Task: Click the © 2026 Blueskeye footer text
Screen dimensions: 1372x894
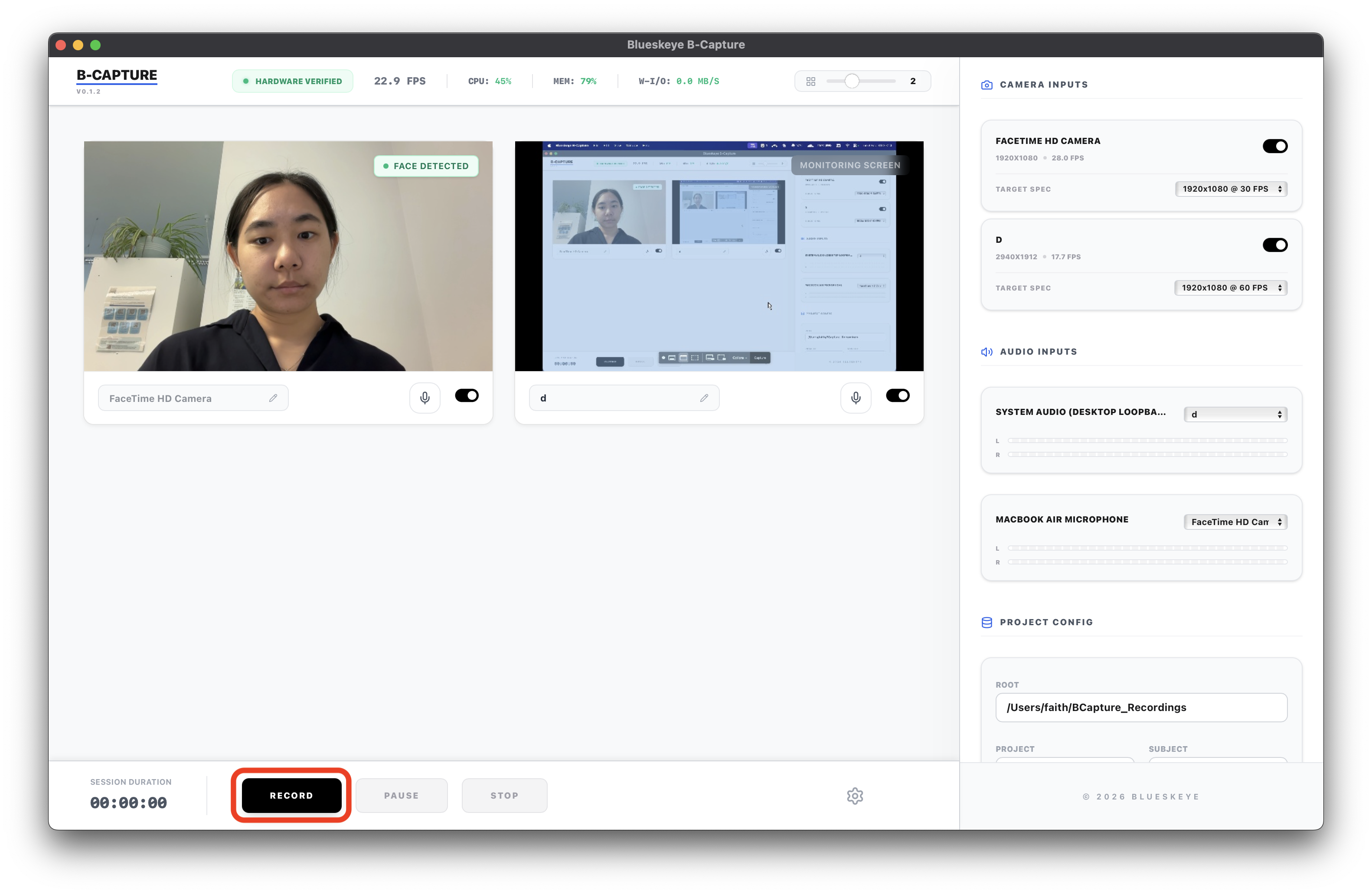Action: 1141,796
